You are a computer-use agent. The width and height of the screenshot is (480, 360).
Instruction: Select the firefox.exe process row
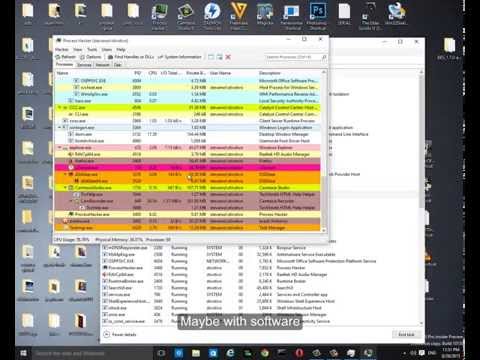point(188,161)
